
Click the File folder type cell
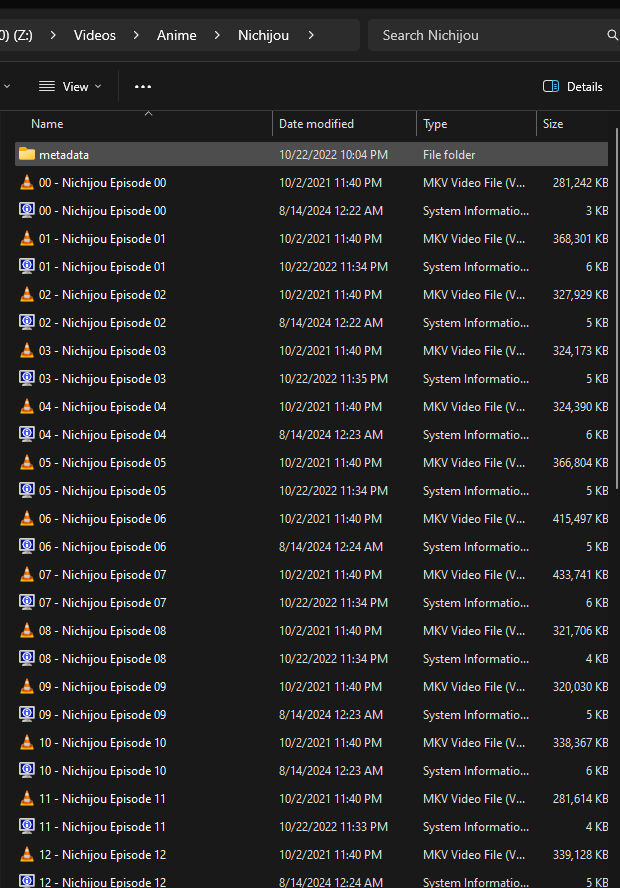[449, 155]
